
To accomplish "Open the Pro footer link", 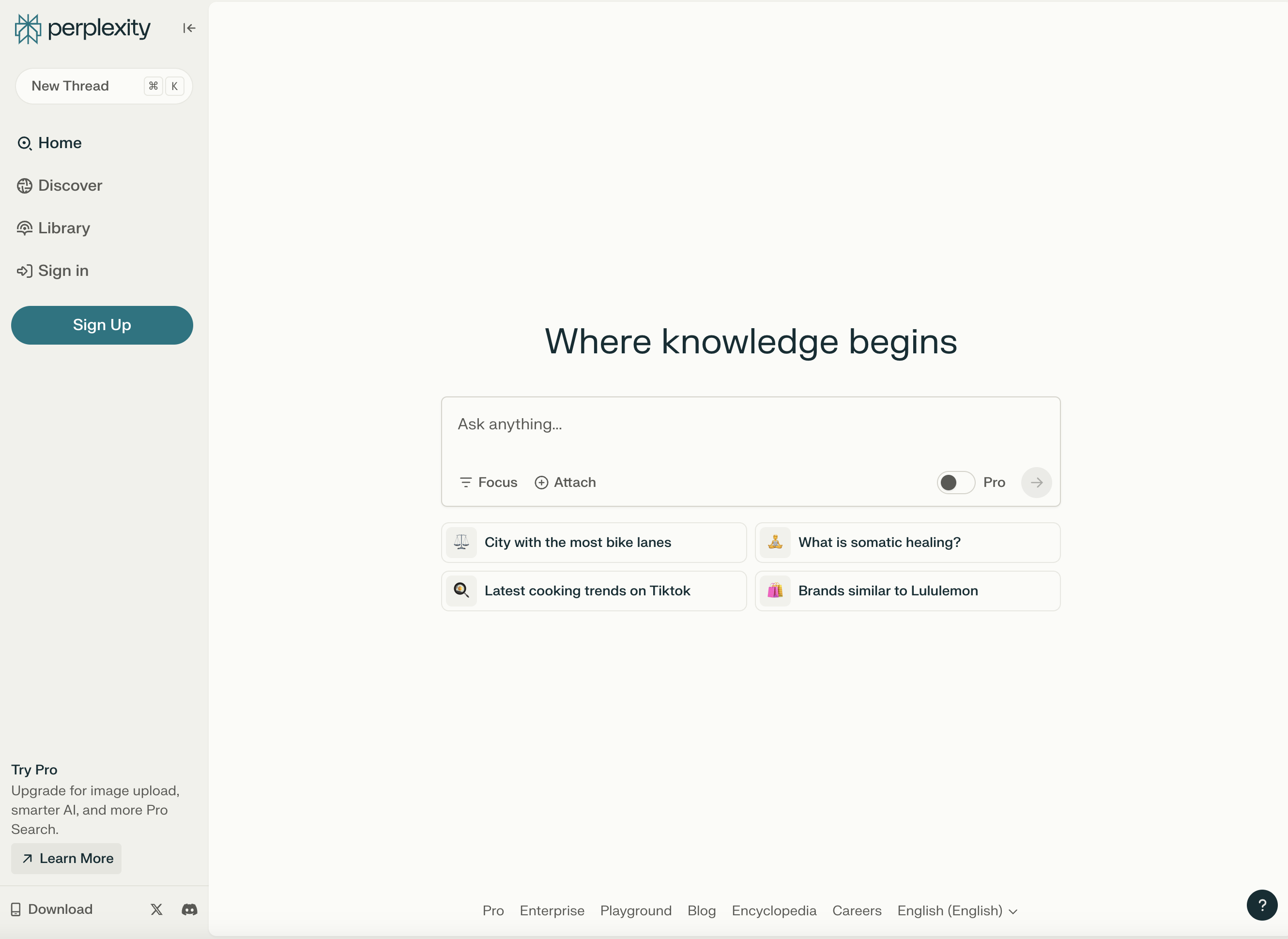I will point(493,910).
